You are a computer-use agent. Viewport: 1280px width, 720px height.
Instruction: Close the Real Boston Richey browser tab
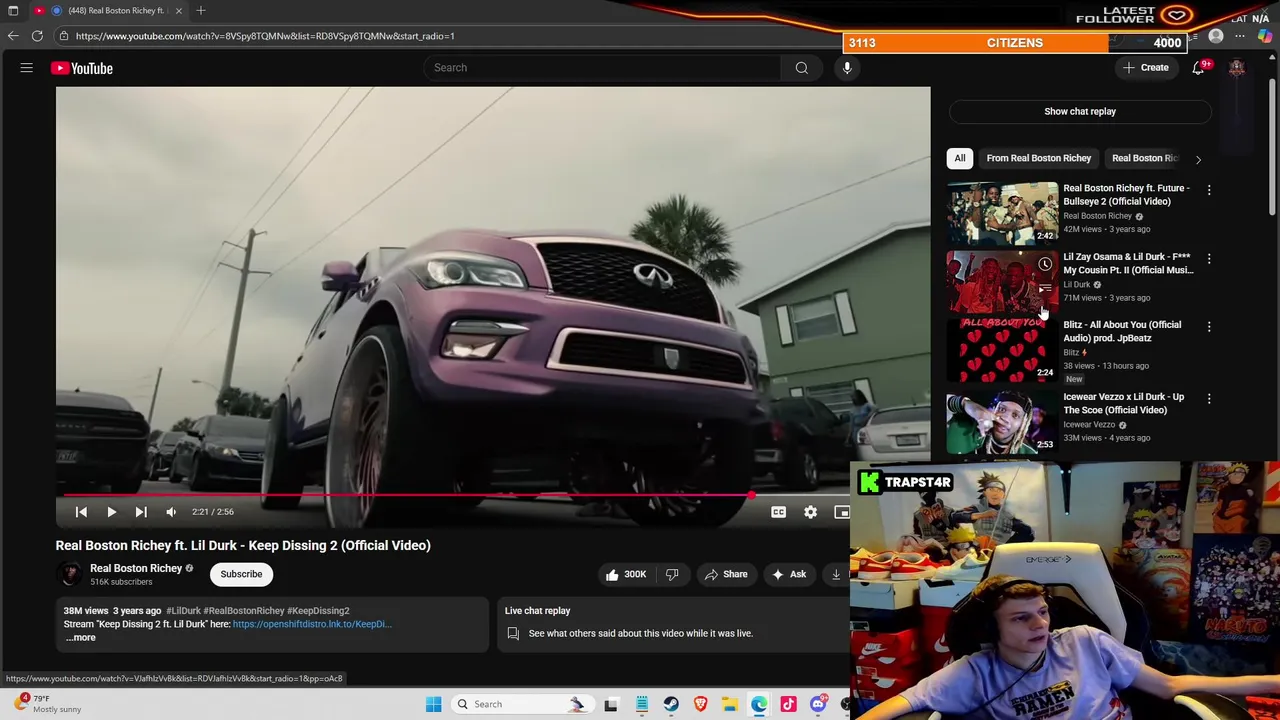(x=178, y=10)
